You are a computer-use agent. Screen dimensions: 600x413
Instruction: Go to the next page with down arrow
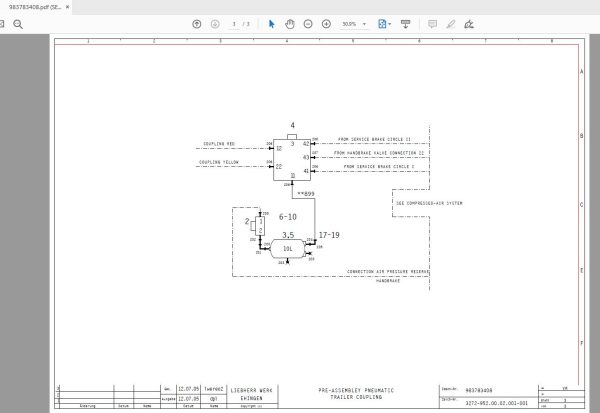pyautogui.click(x=215, y=24)
